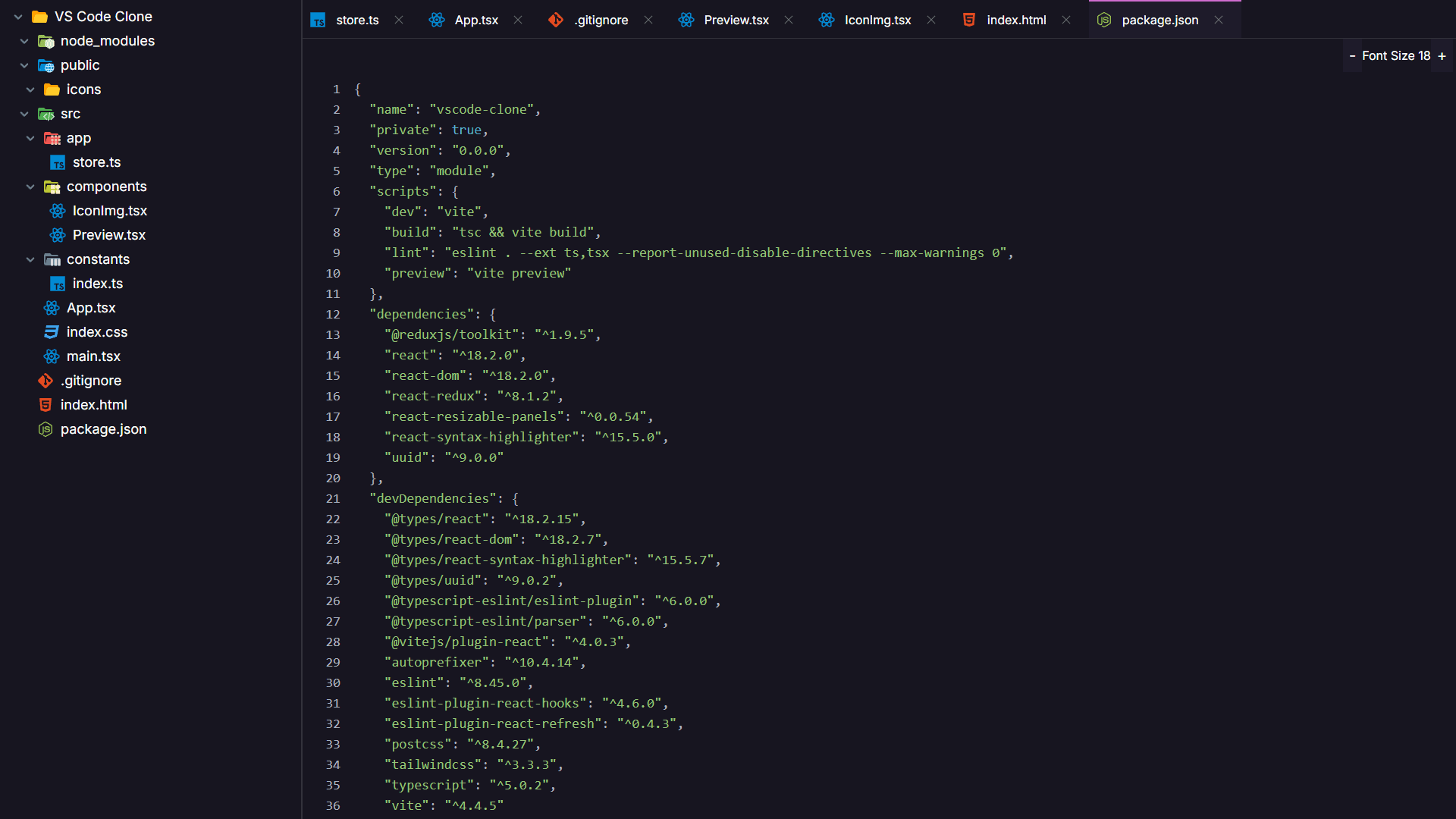This screenshot has height=819, width=1456.
Task: Decrease font size with the minus button
Action: coord(1352,56)
